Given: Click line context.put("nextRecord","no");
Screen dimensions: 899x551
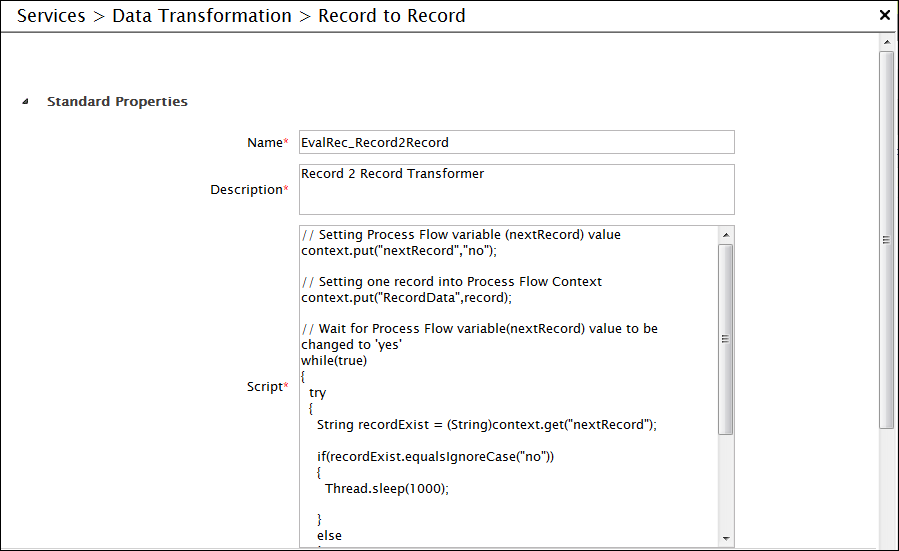Looking at the screenshot, I should [399, 251].
